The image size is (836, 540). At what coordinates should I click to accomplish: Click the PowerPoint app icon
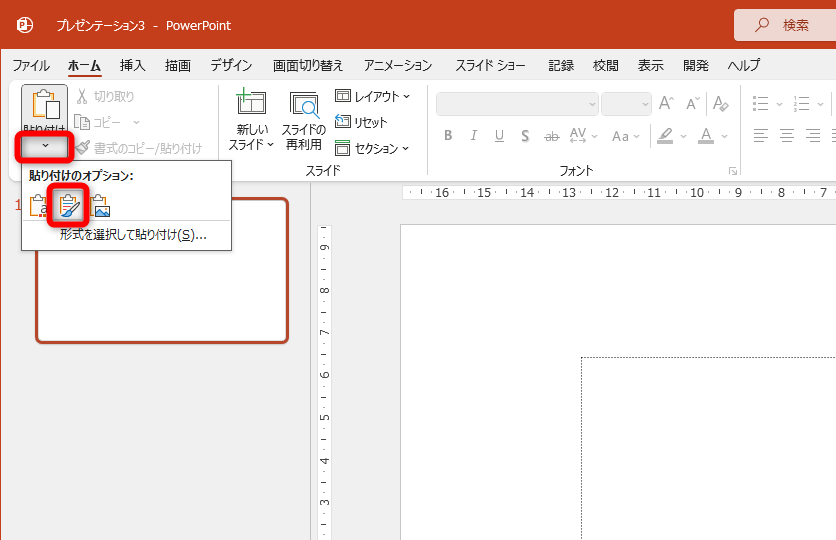click(25, 25)
